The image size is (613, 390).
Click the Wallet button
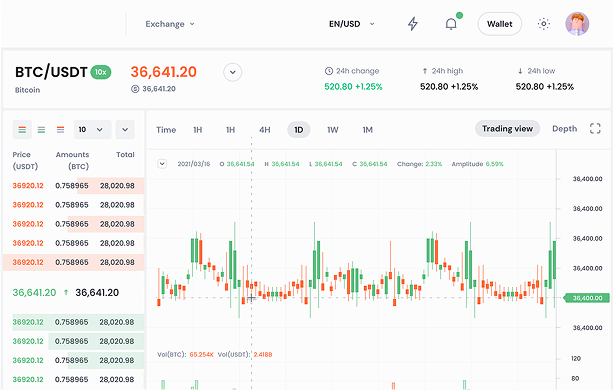(x=500, y=24)
